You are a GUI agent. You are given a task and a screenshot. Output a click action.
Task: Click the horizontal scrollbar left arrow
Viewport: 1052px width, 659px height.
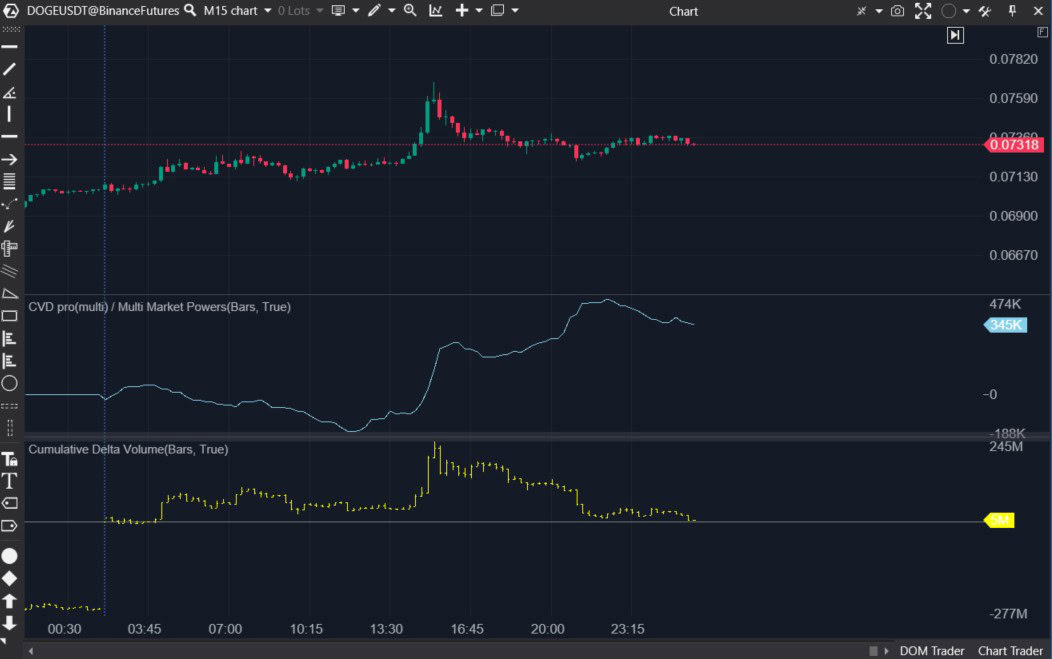pos(29,651)
